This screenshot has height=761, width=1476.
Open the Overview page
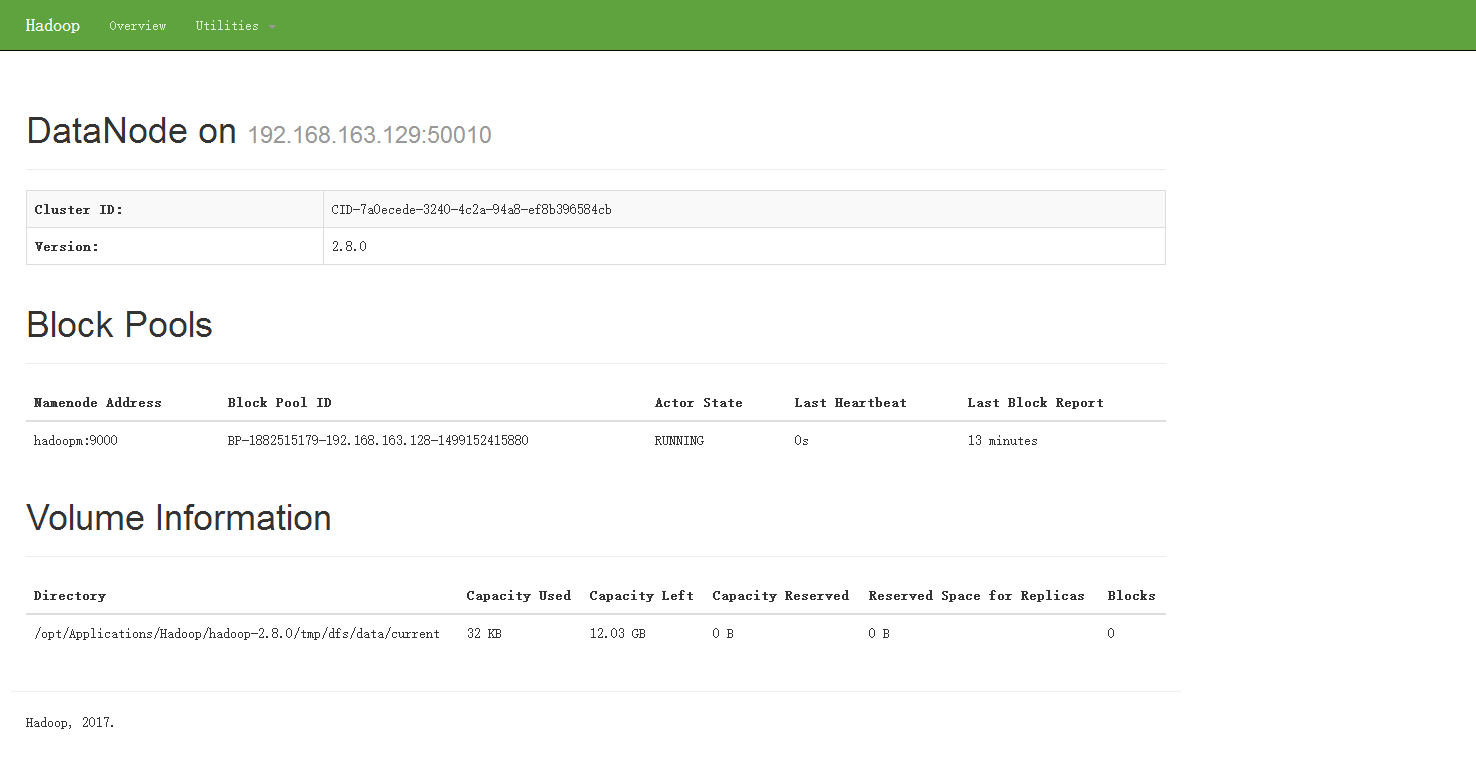coord(138,26)
